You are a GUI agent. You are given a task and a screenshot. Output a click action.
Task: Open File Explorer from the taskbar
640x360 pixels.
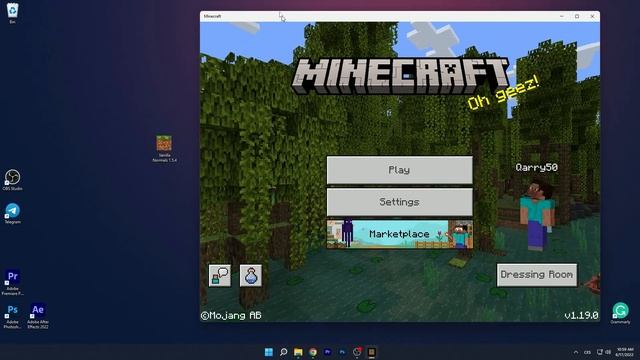pyautogui.click(x=298, y=352)
